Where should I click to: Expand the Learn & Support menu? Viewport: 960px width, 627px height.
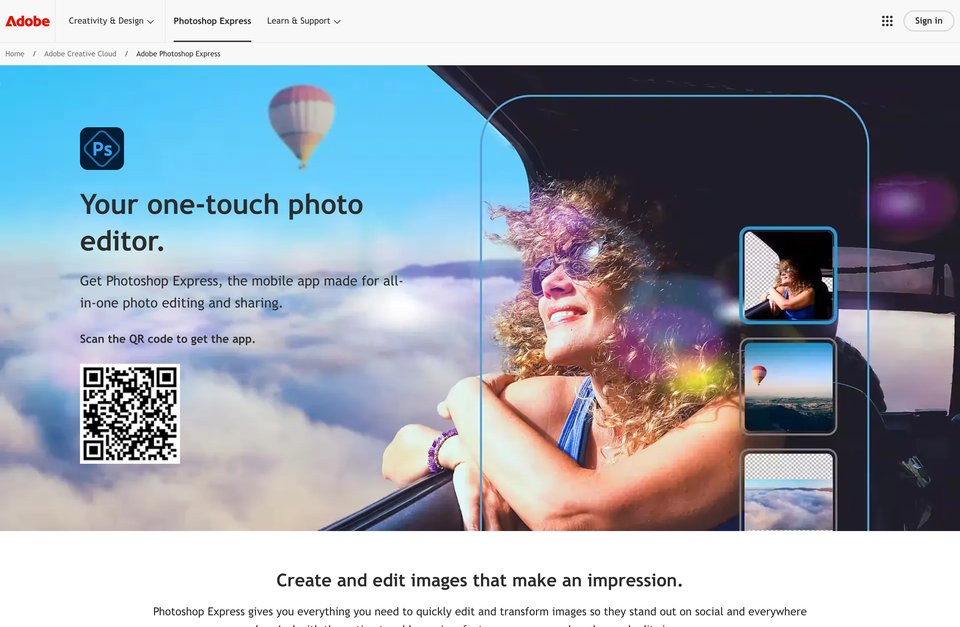(304, 21)
